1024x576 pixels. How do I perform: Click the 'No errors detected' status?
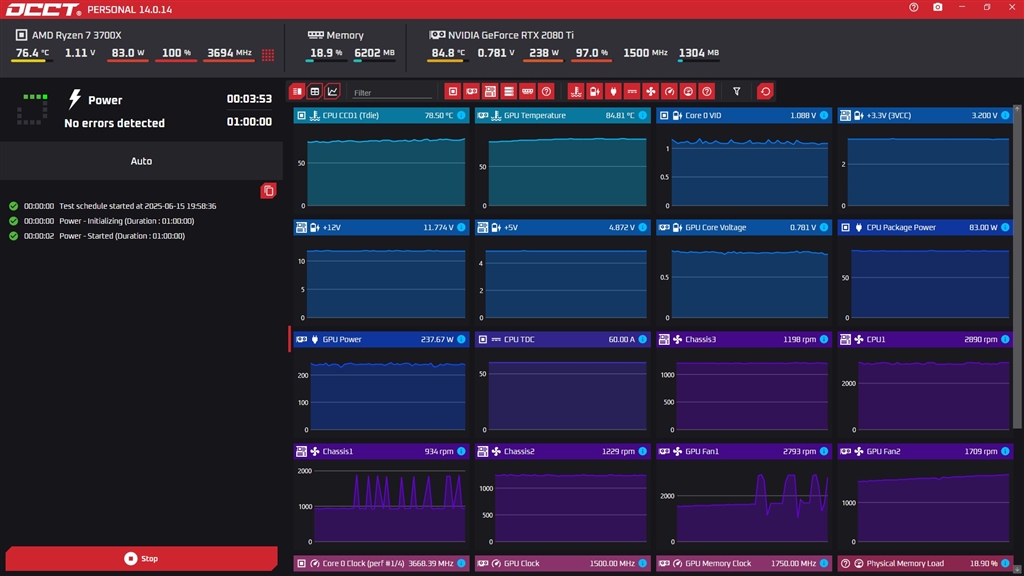(114, 123)
